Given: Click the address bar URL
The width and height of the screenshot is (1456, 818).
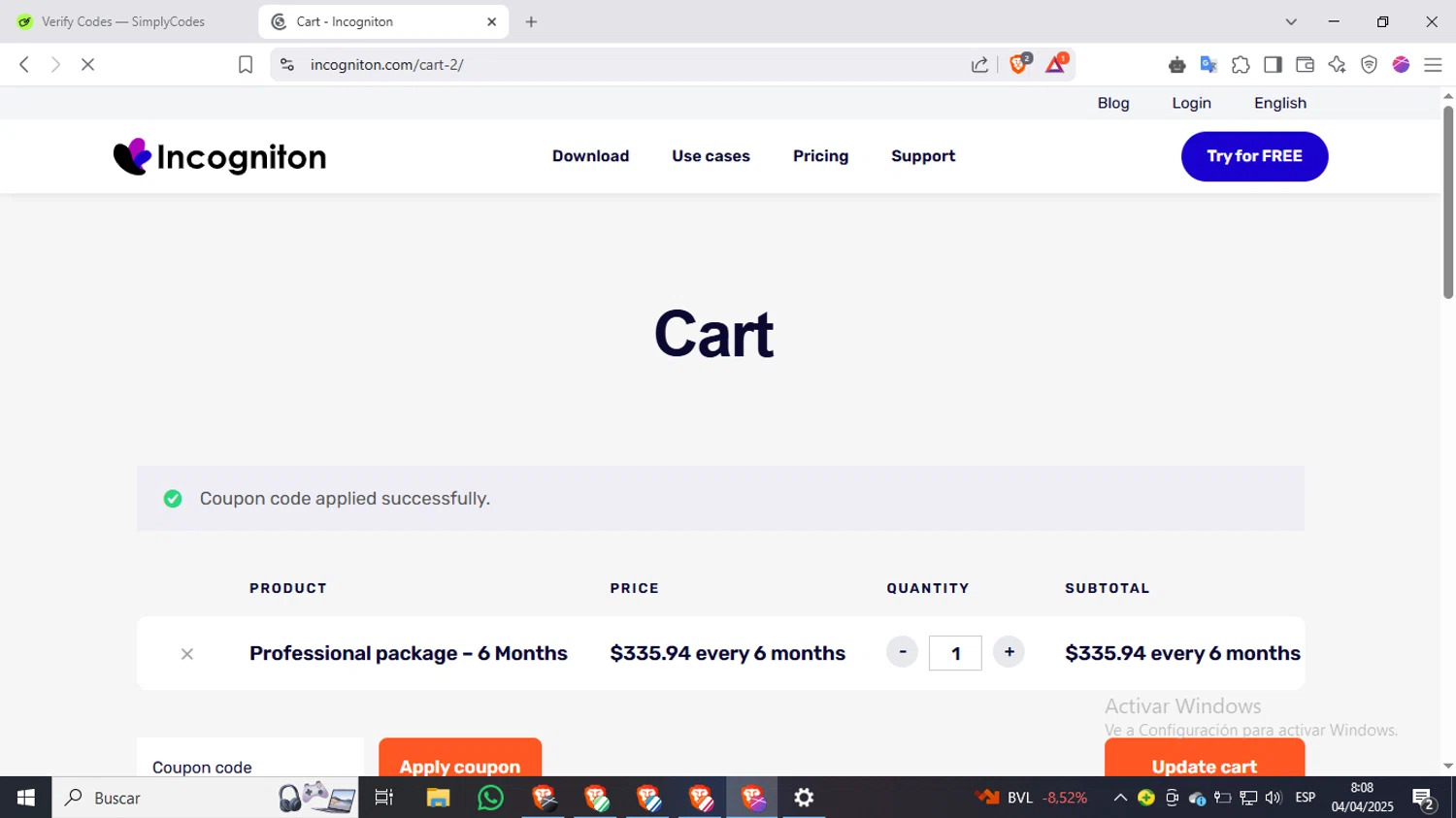Looking at the screenshot, I should coord(386,64).
